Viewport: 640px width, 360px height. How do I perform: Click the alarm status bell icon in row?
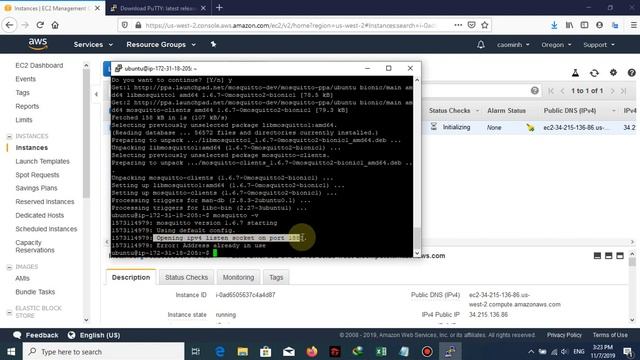[530, 128]
